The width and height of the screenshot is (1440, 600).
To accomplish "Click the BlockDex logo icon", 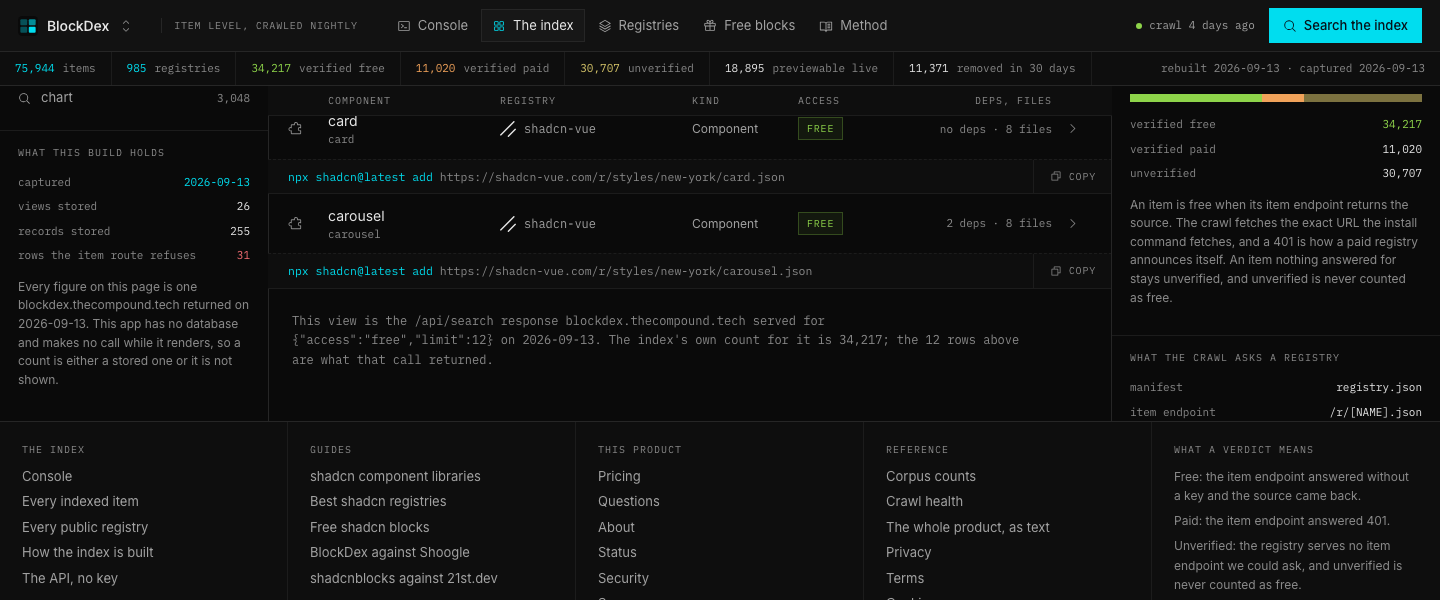I will (x=28, y=26).
